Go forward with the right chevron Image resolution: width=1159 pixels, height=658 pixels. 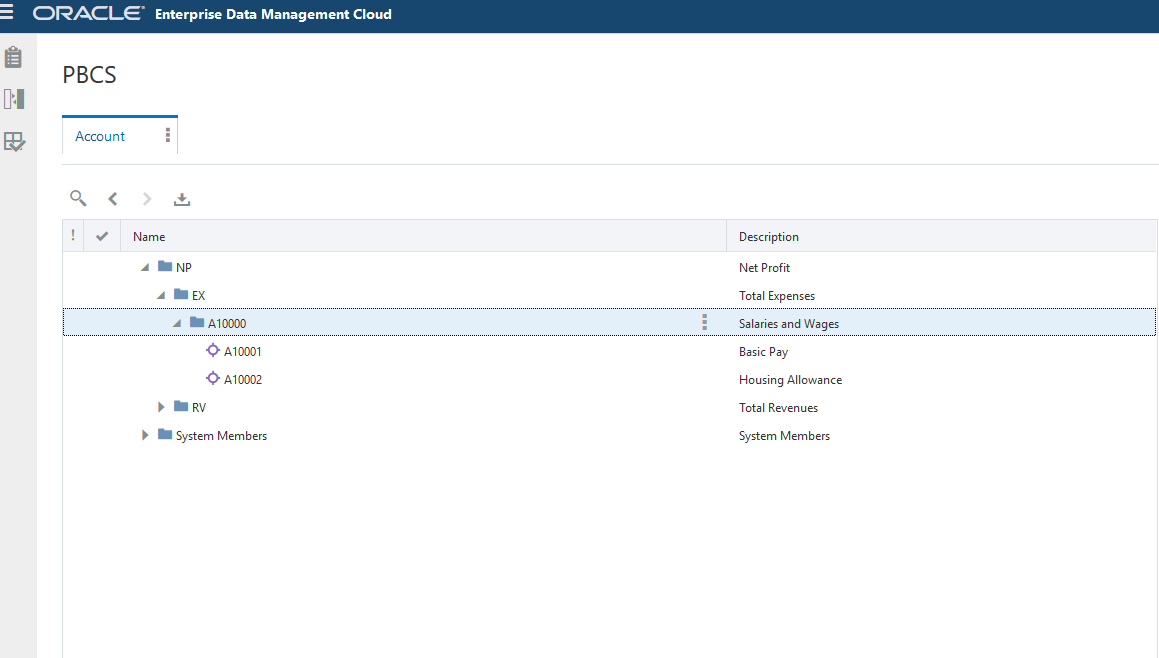tap(147, 198)
